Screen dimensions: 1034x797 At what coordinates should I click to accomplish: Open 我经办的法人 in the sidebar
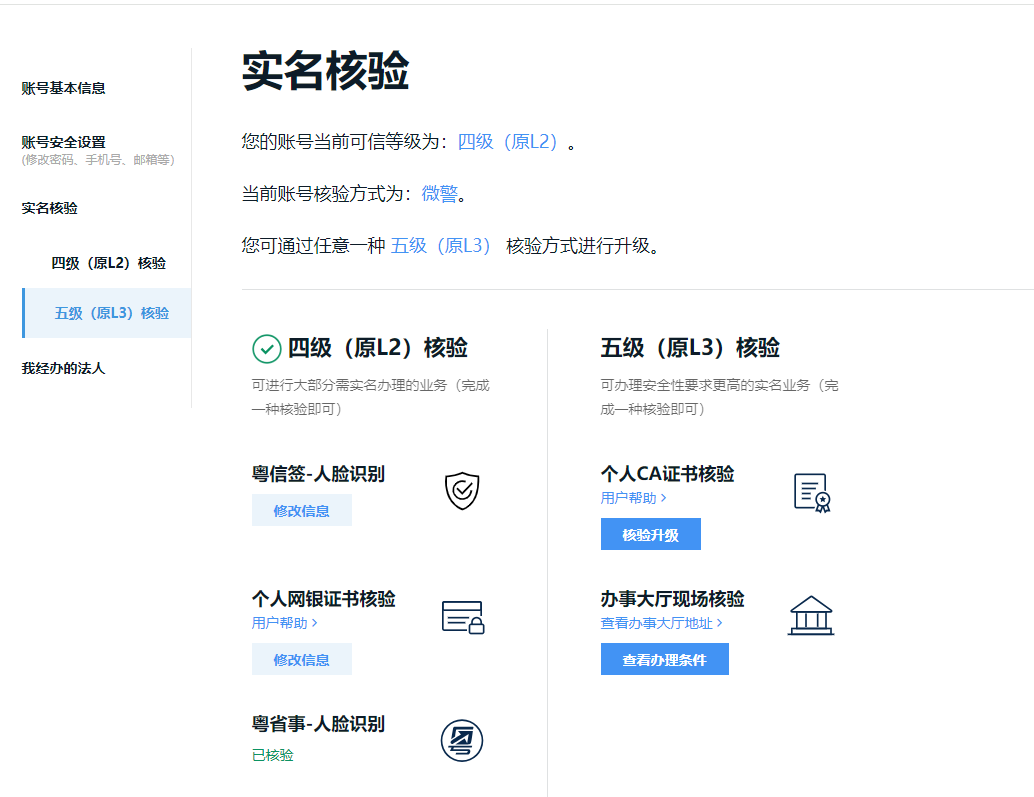coord(64,368)
